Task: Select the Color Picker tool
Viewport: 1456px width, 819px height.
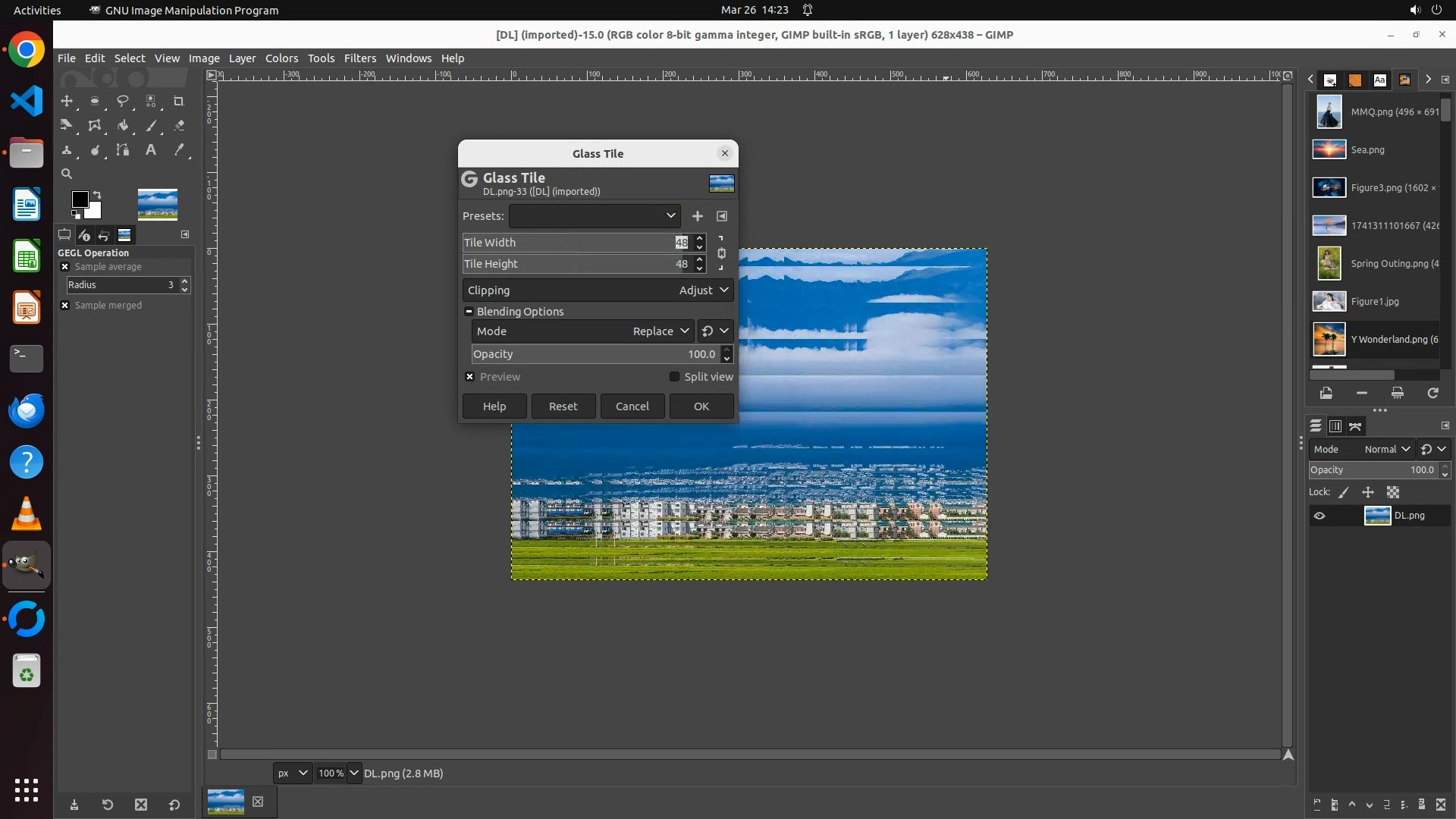Action: pos(179,150)
